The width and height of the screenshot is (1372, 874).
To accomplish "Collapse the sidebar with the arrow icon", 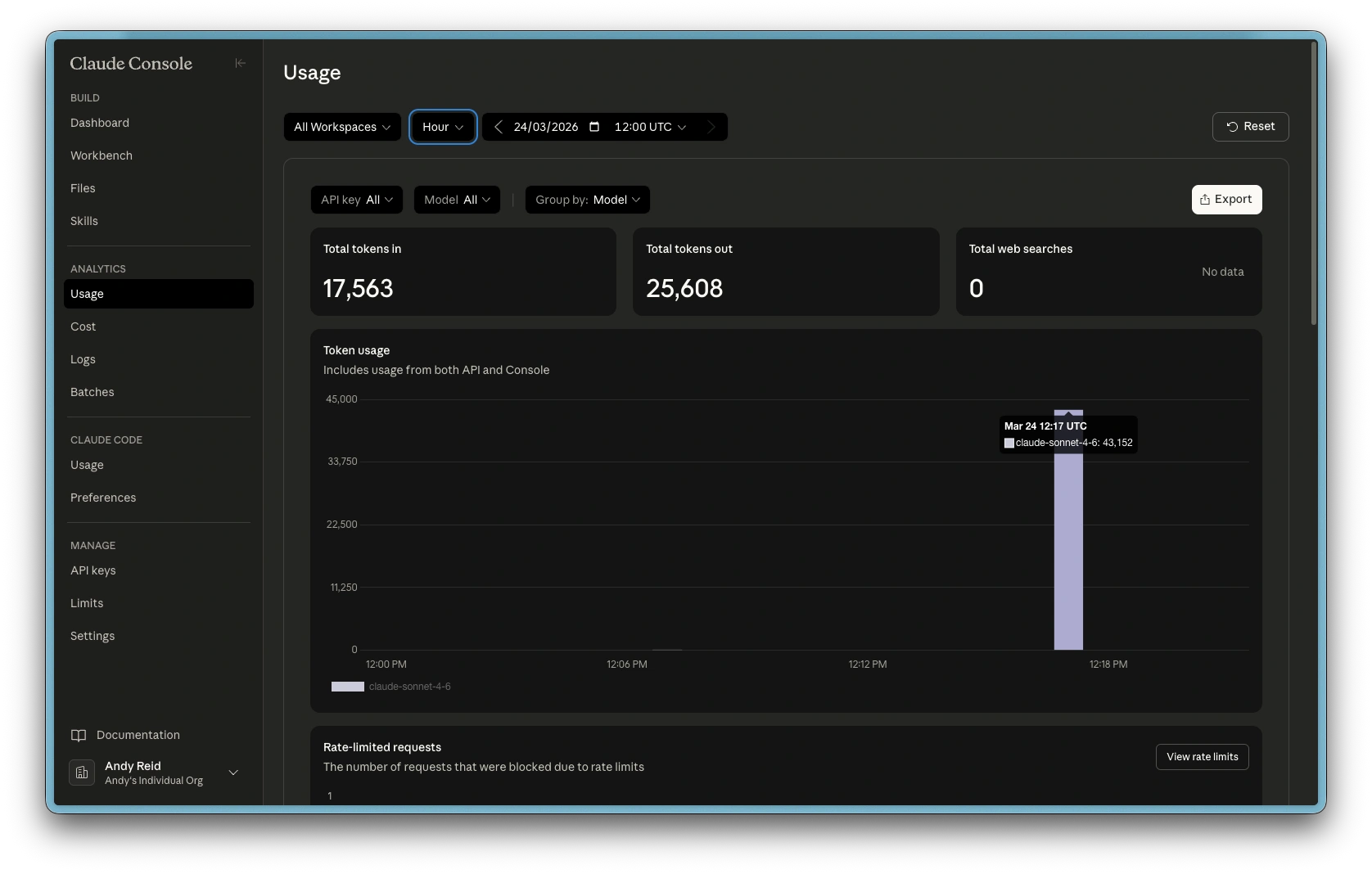I will [x=240, y=63].
